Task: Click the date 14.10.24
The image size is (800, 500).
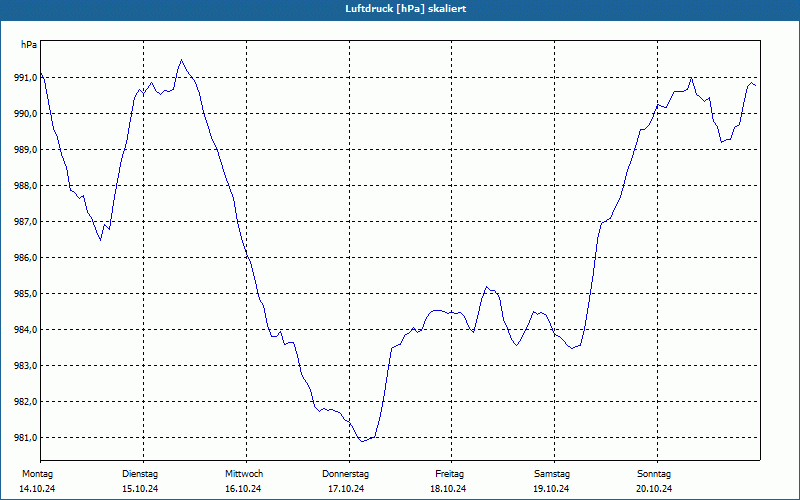Action: (x=37, y=489)
